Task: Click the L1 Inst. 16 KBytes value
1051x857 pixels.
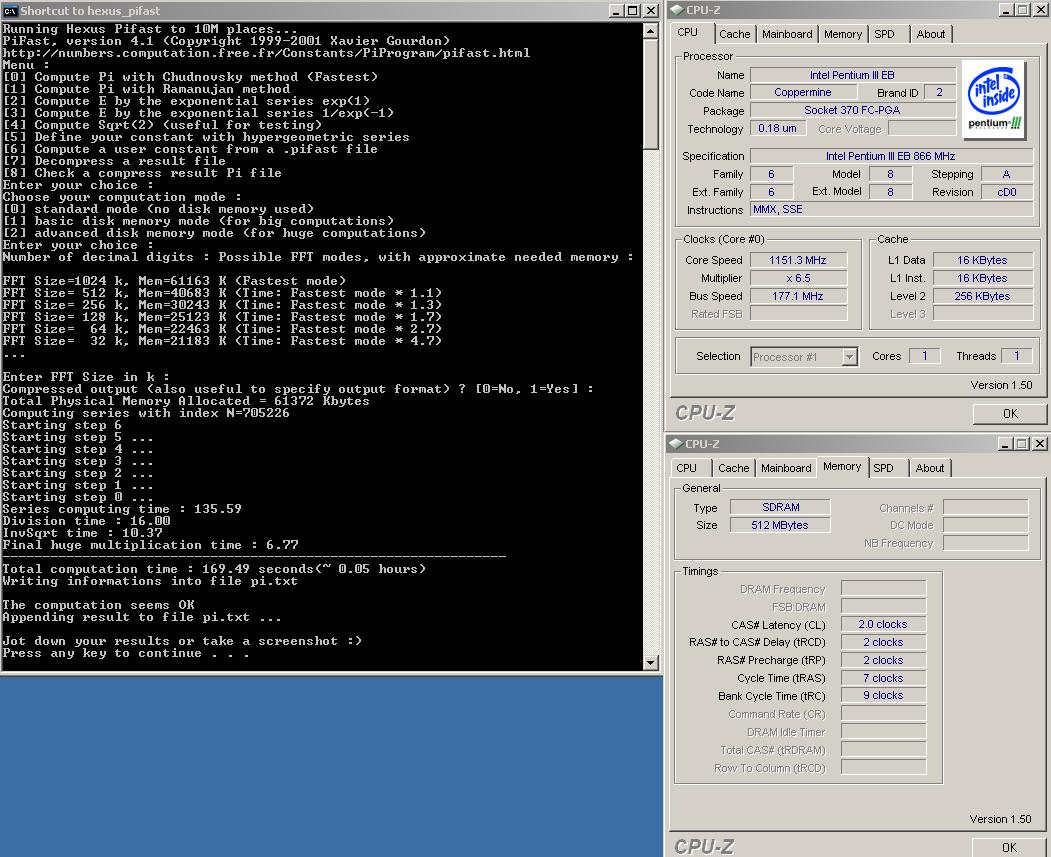Action: point(982,278)
